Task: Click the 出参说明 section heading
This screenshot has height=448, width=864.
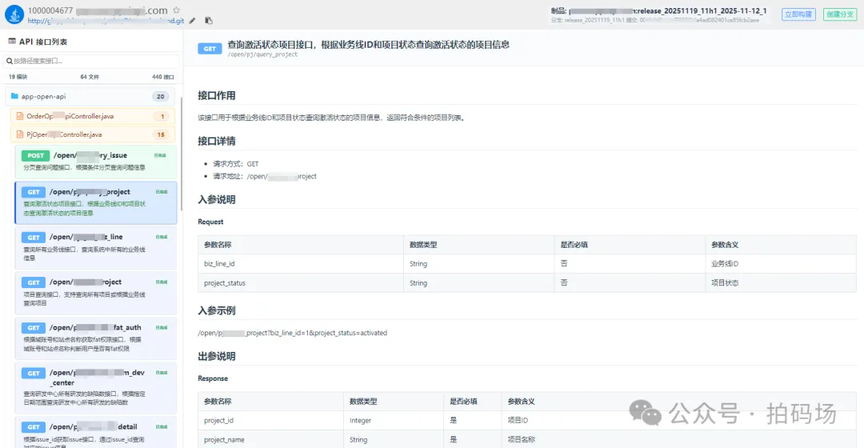Action: (x=217, y=357)
